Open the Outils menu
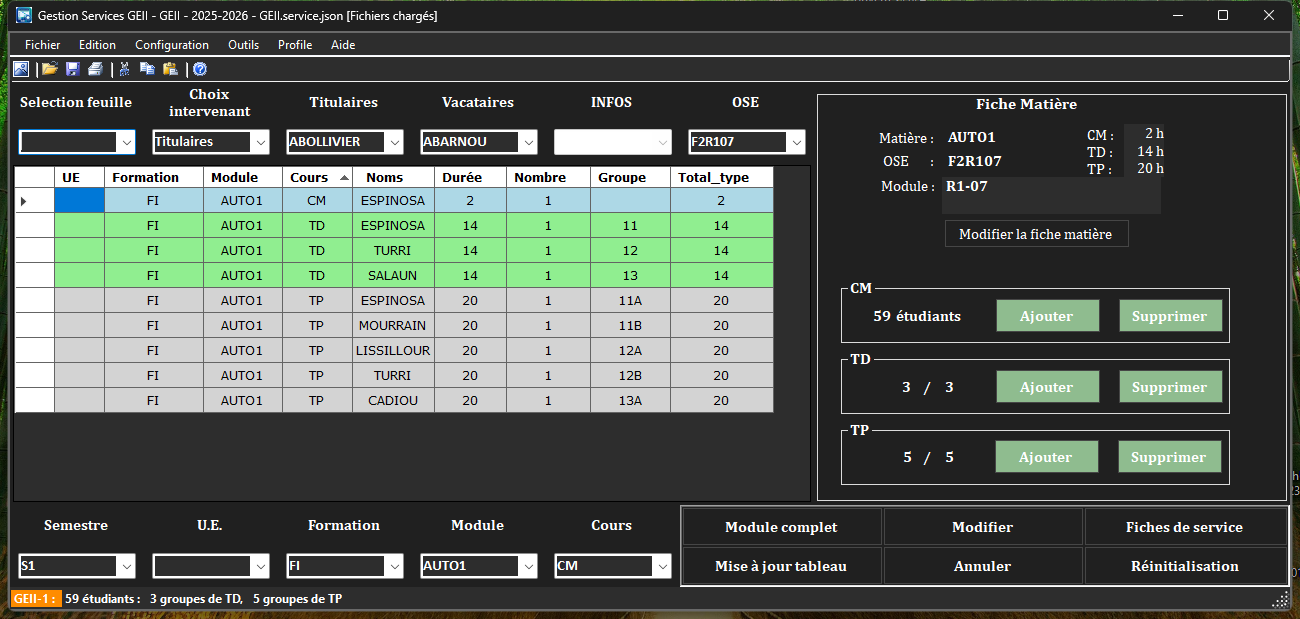 (x=244, y=45)
